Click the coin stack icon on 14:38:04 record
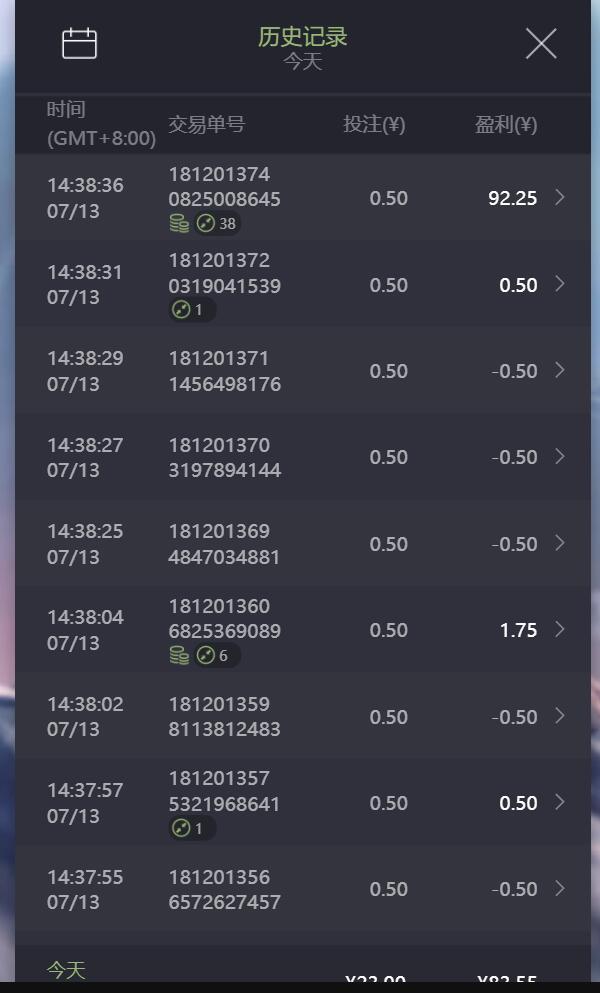This screenshot has width=600, height=993. (x=179, y=655)
